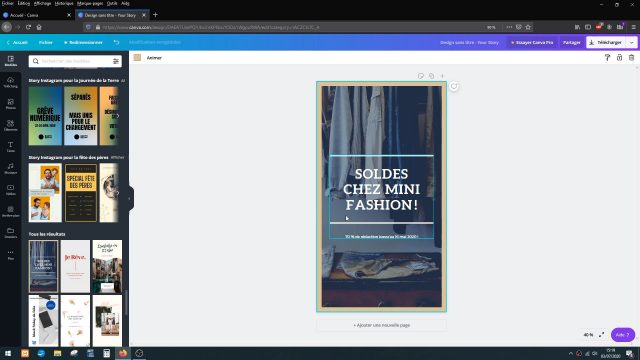The height and width of the screenshot is (360, 640).
Task: Click the Firefox home button
Action: (x=39, y=27)
